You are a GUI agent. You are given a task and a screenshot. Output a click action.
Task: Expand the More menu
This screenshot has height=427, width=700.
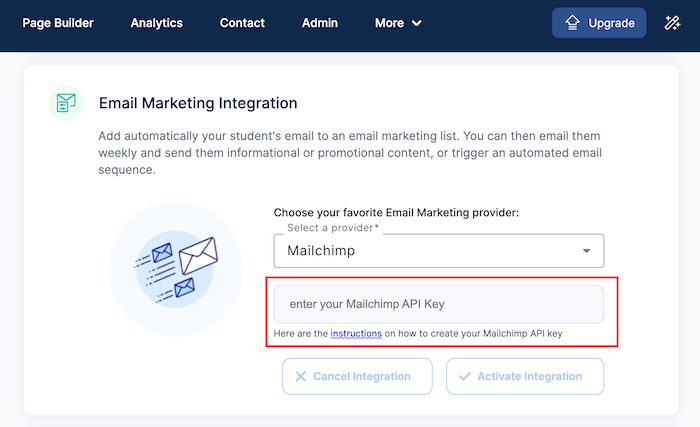(x=398, y=23)
